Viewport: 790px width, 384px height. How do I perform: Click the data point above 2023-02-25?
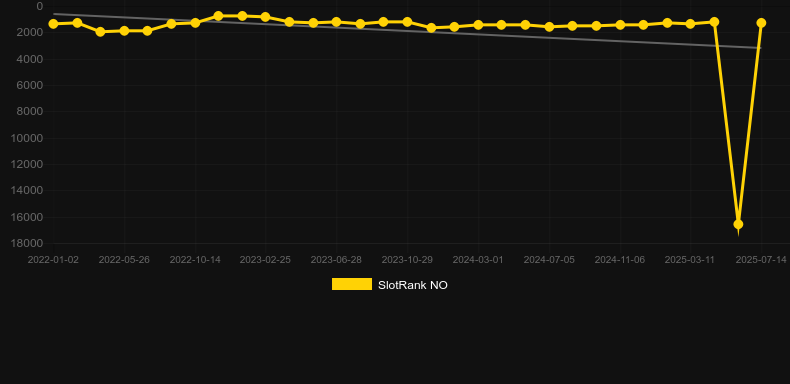click(x=266, y=17)
